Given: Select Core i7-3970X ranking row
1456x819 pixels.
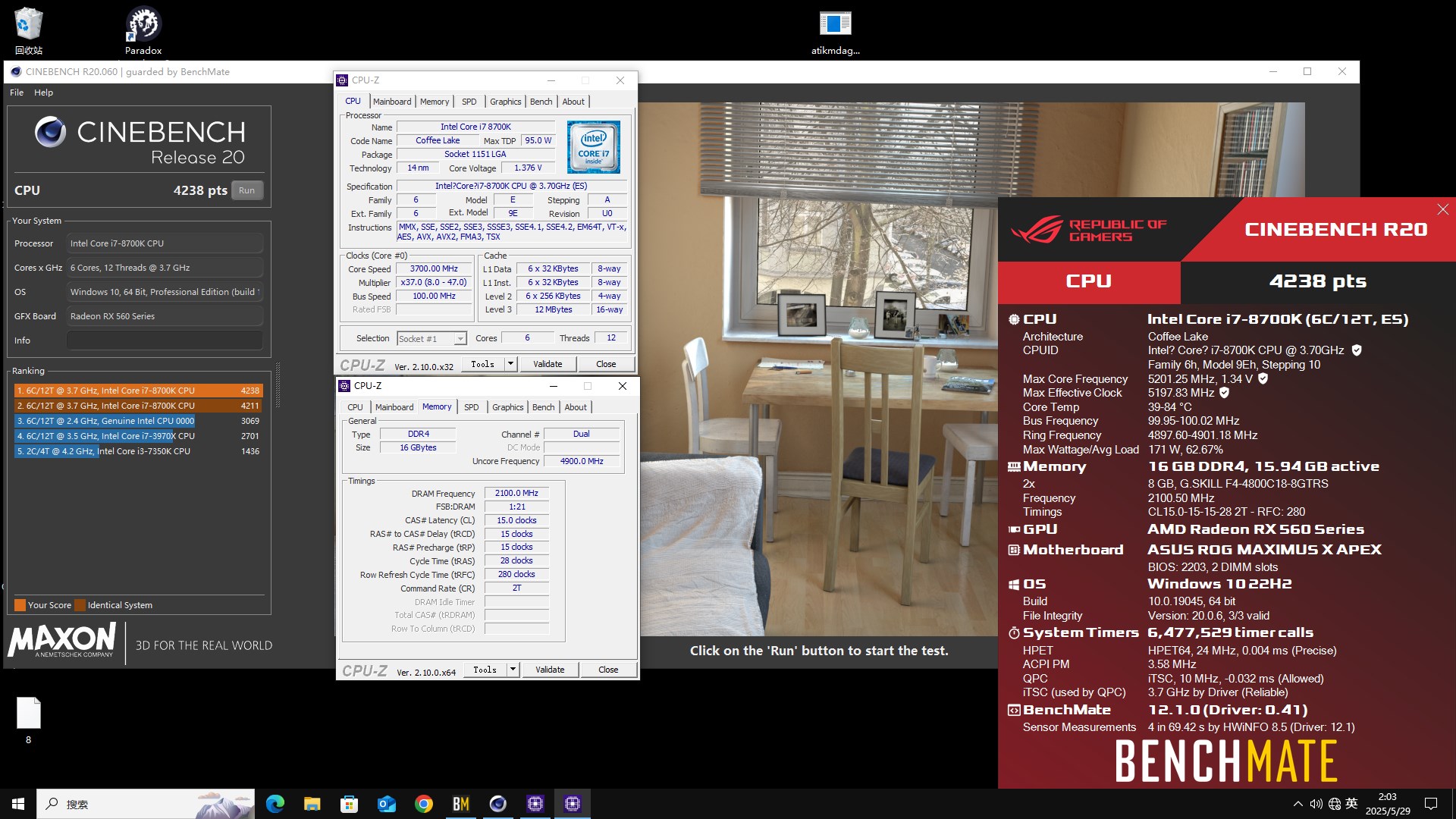Looking at the screenshot, I should pyautogui.click(x=139, y=436).
